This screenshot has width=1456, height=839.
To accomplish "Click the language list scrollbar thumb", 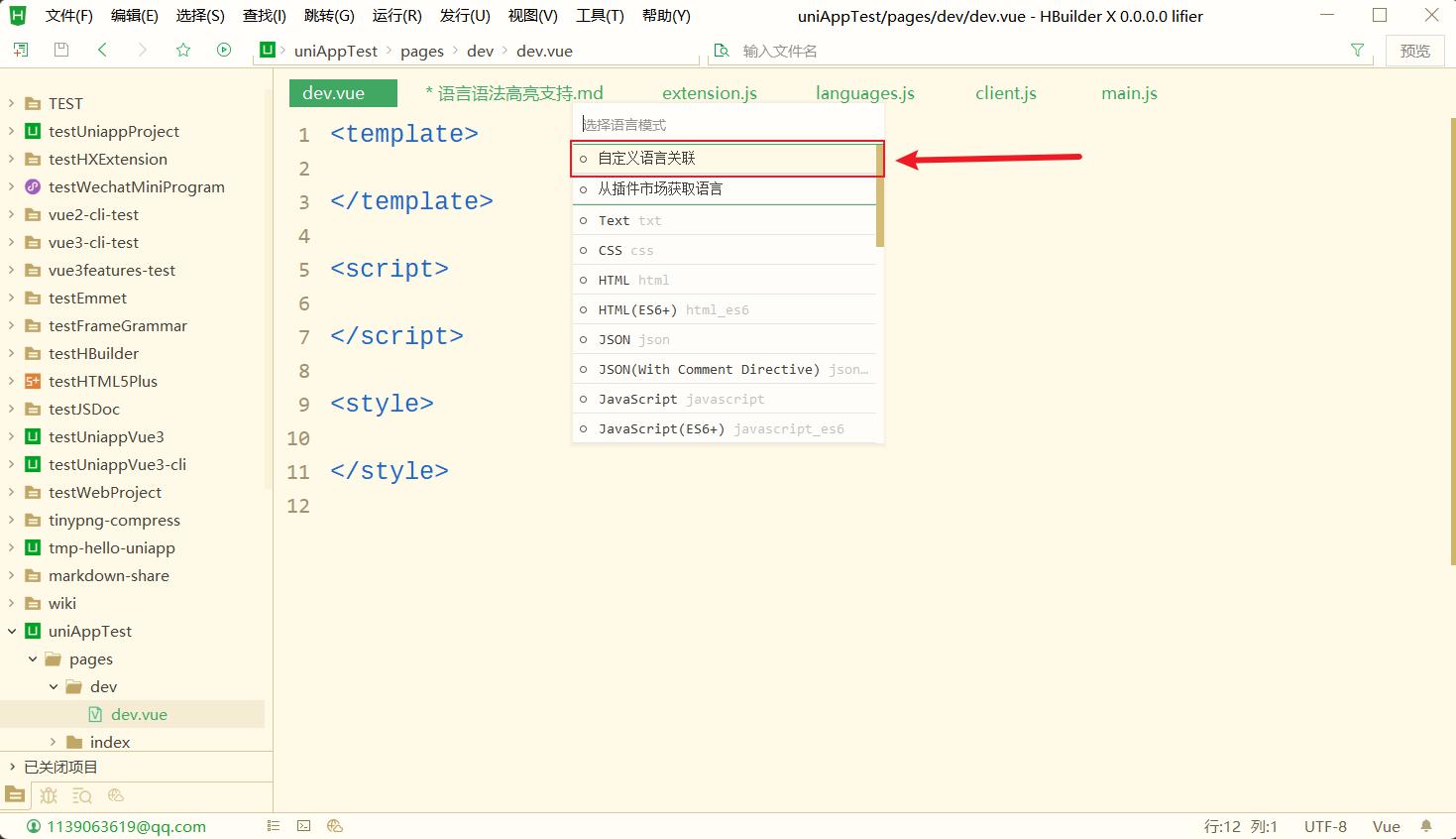I will click(880, 194).
